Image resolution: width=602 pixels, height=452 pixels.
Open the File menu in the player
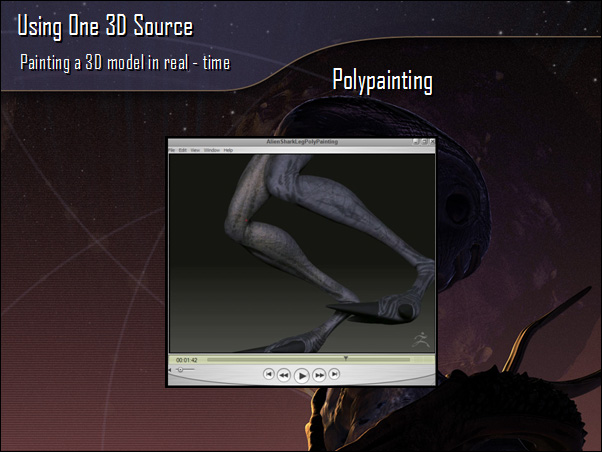point(172,150)
